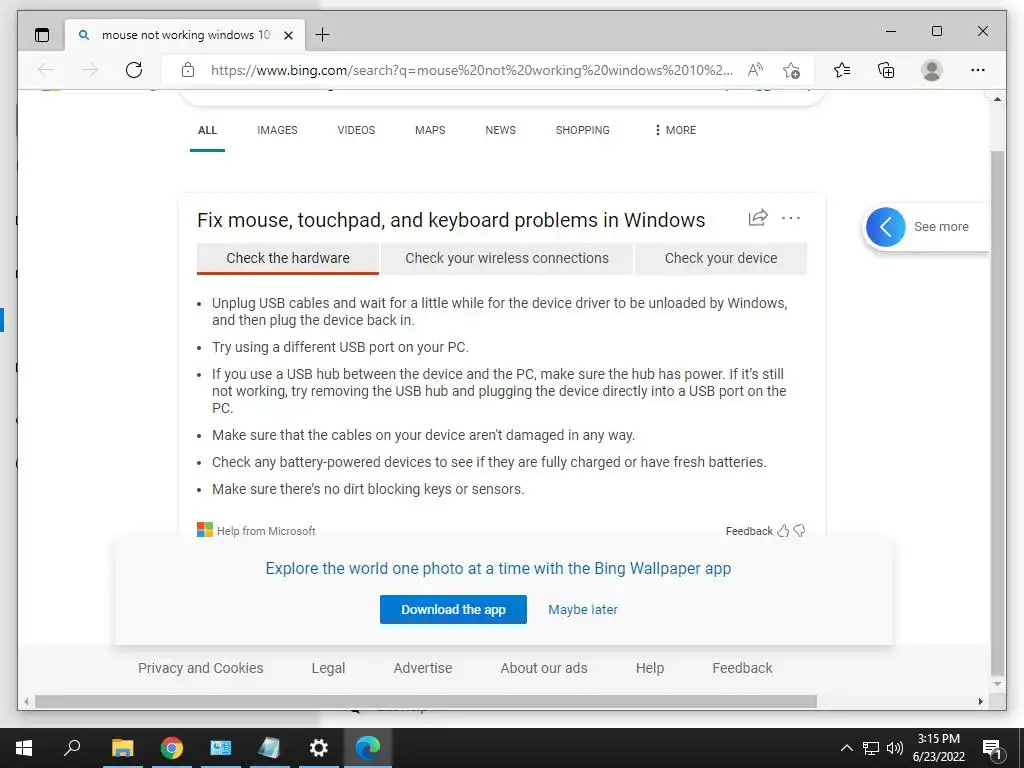Refresh the current page

pos(134,70)
